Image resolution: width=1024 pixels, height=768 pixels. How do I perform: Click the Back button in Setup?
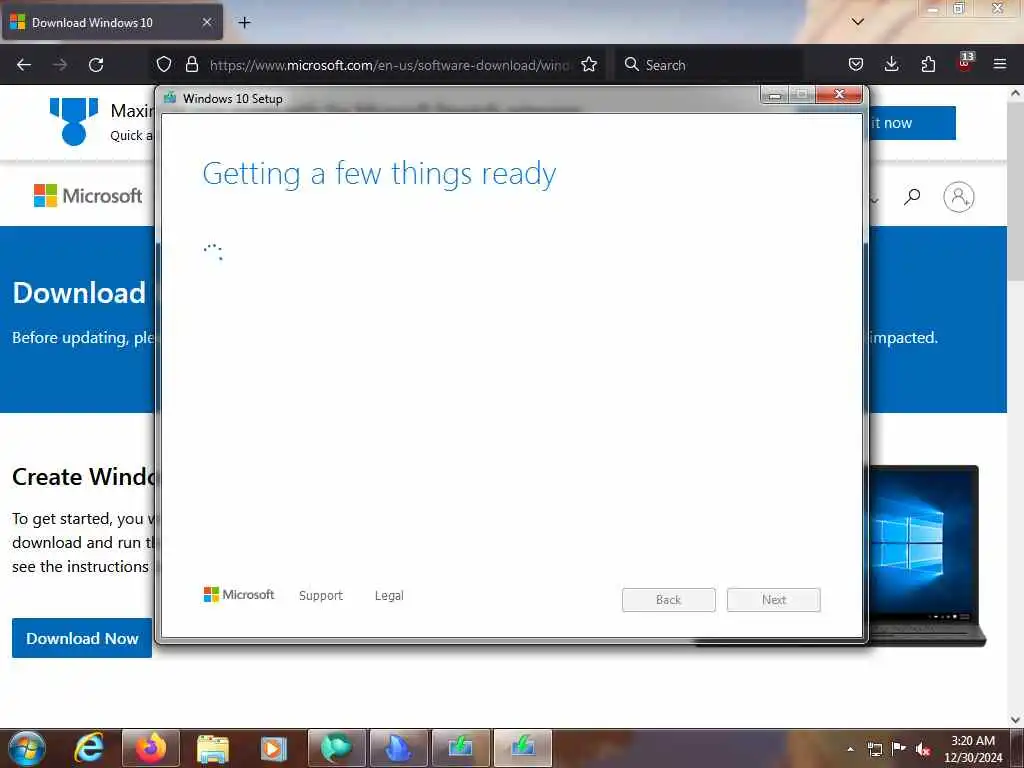(669, 600)
